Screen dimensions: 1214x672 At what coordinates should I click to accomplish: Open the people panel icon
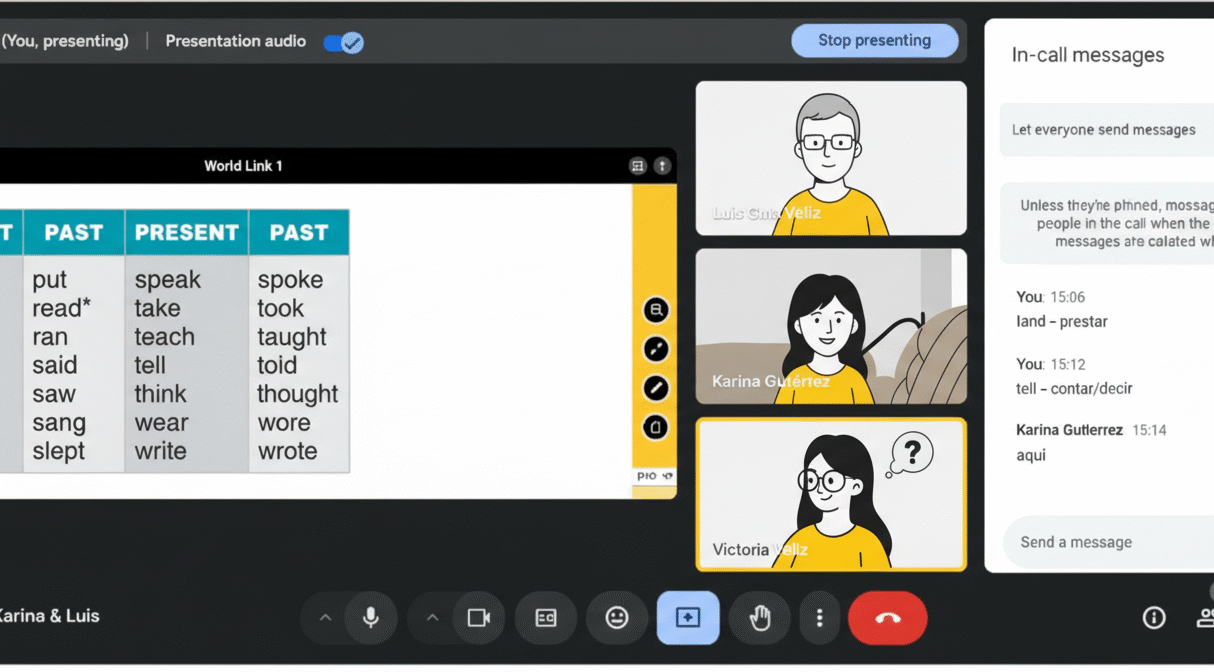1205,618
